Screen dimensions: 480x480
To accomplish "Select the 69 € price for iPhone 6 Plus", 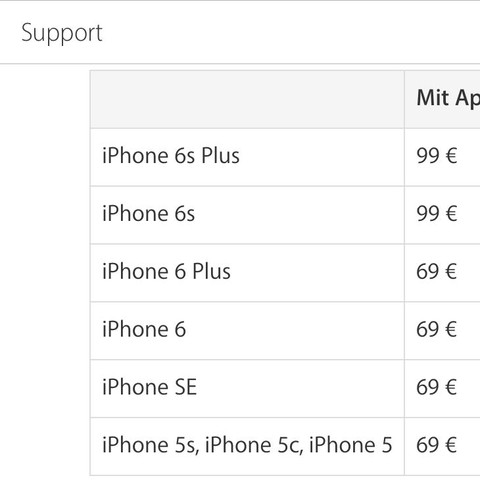I will (437, 271).
